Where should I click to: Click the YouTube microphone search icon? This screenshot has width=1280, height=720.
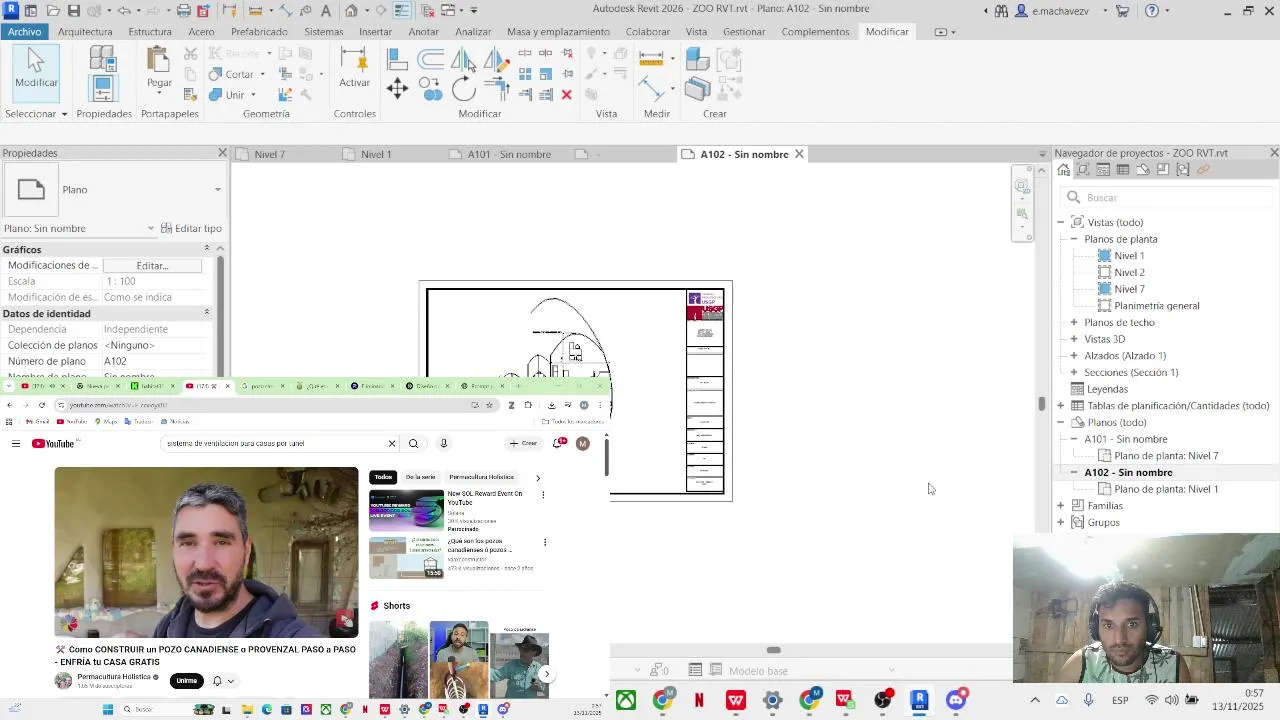443,443
